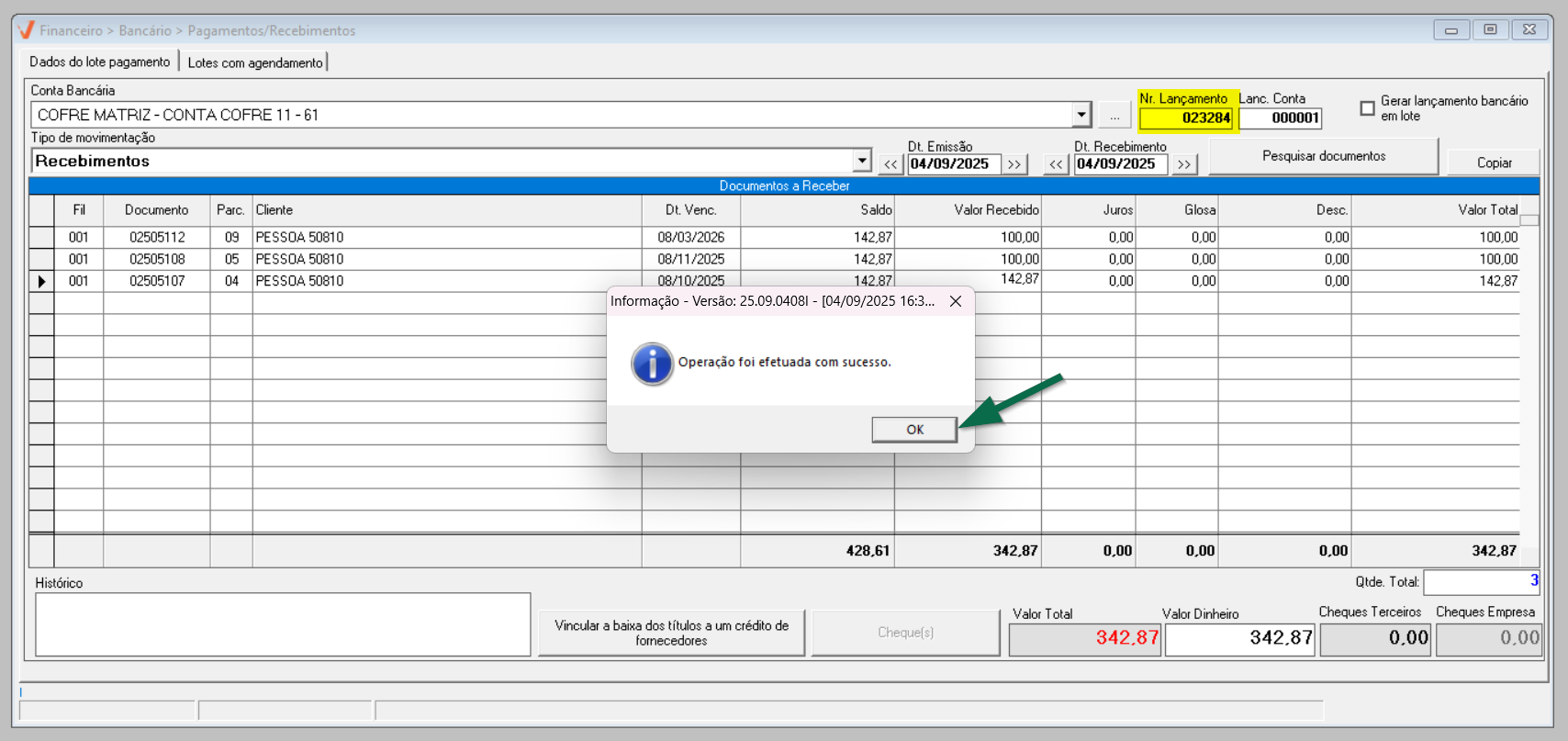Click the Nr. Lançamento yellow field
This screenshot has width=1568, height=741.
[x=1186, y=118]
